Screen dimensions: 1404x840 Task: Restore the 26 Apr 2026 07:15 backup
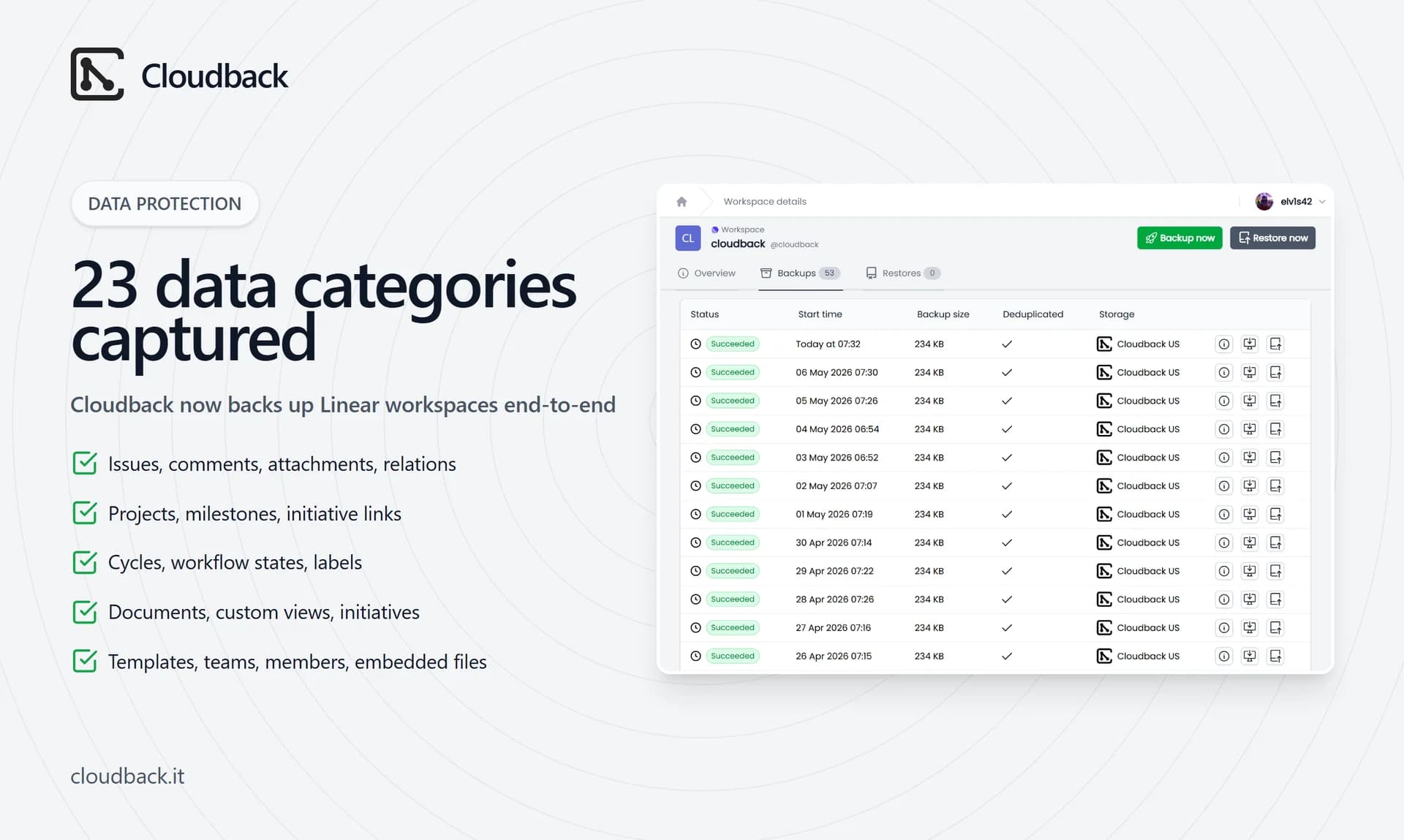(1275, 657)
